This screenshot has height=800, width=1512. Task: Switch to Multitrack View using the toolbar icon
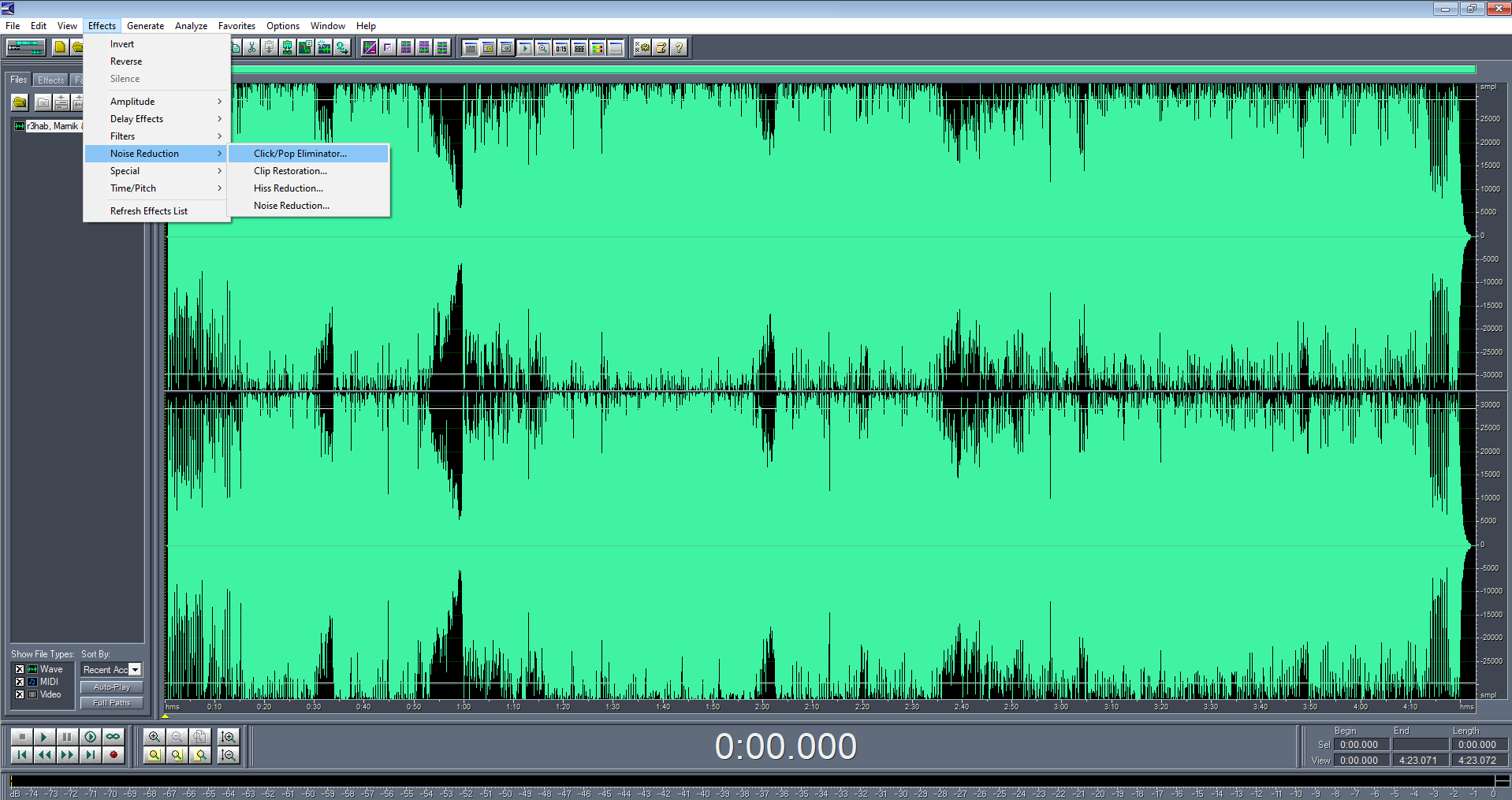[26, 47]
